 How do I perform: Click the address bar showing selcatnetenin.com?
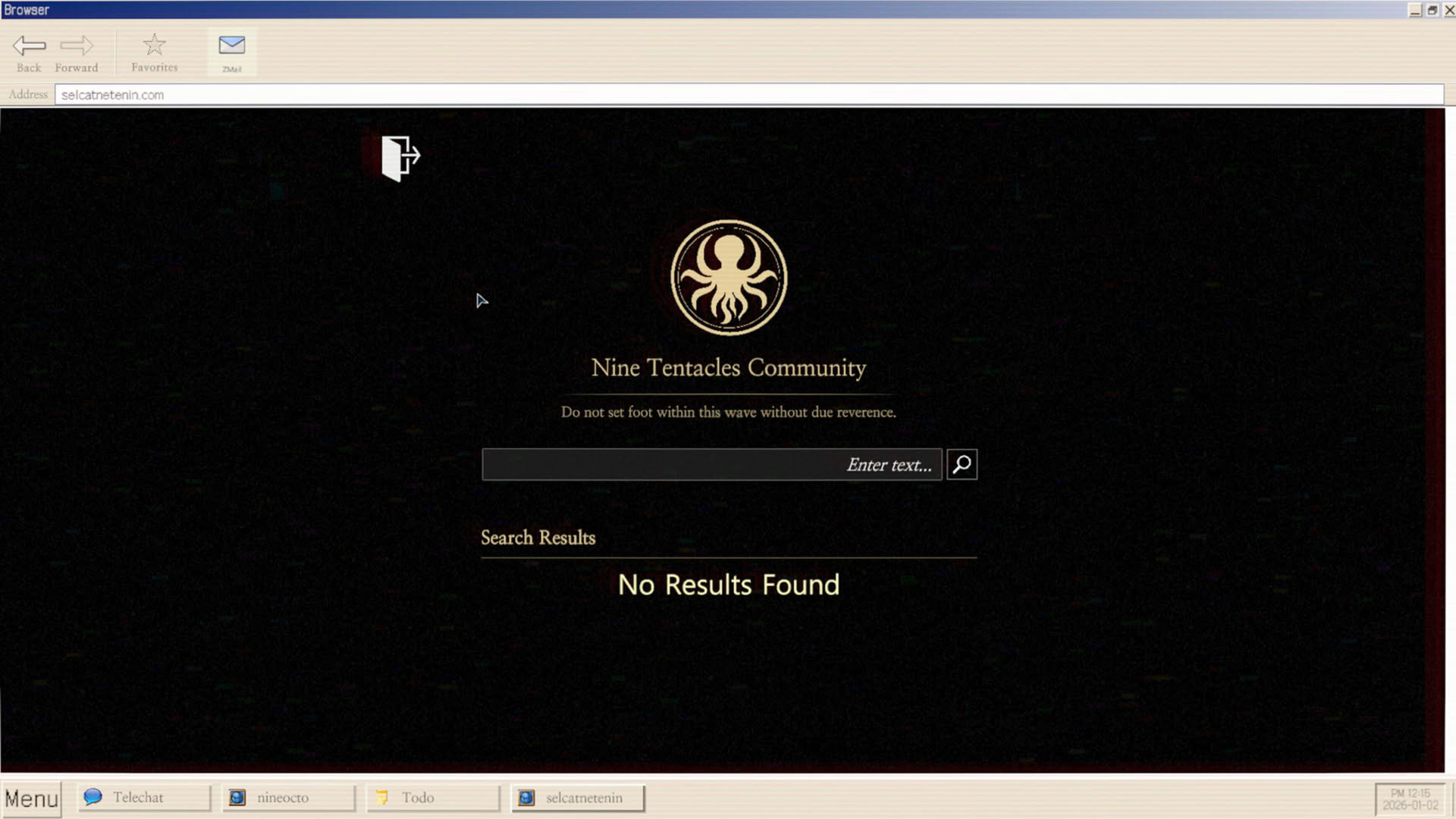(749, 95)
